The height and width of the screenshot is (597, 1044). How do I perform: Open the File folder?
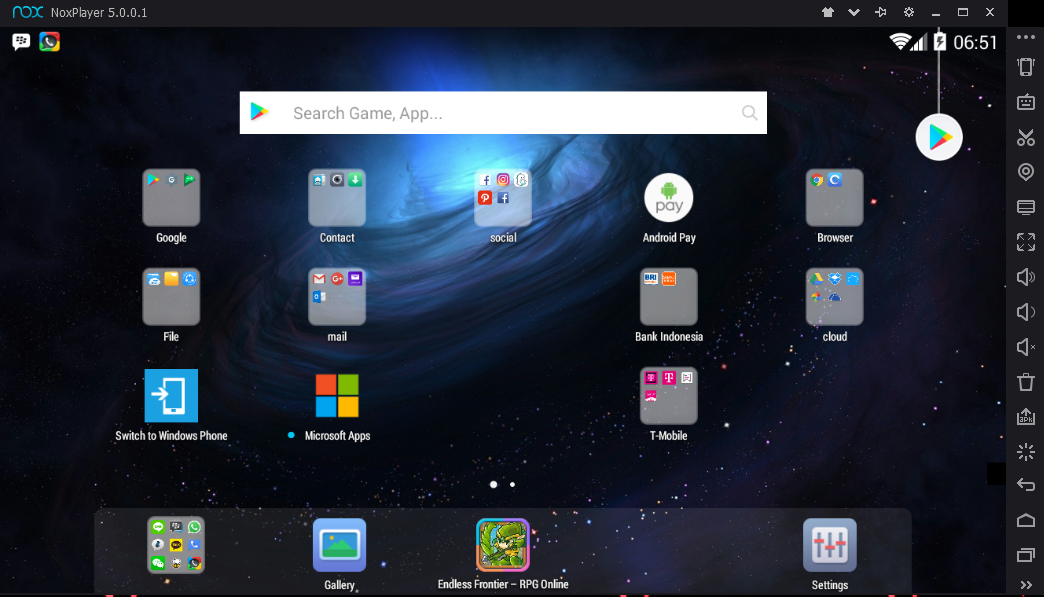pos(171,297)
